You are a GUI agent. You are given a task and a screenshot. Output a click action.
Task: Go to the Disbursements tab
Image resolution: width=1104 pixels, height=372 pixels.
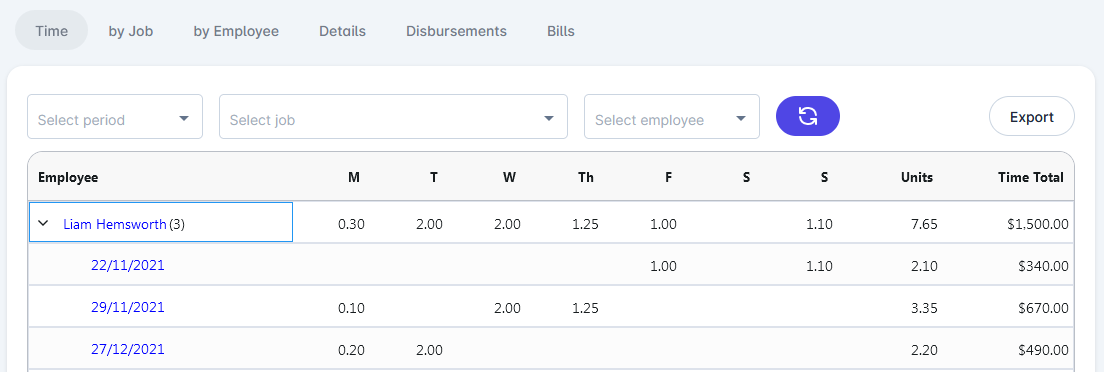[x=456, y=31]
